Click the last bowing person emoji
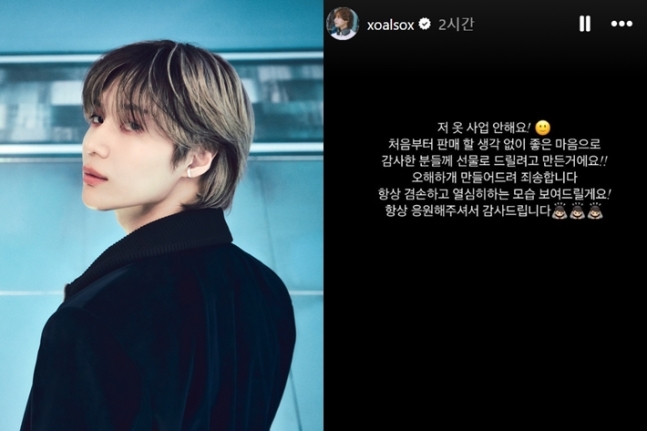Image resolution: width=647 pixels, height=431 pixels. click(595, 211)
